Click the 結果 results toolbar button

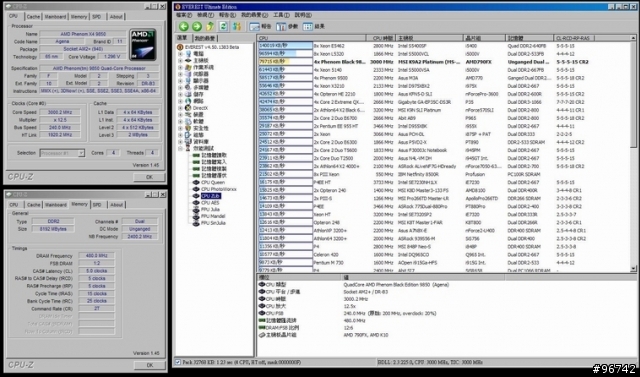click(313, 26)
